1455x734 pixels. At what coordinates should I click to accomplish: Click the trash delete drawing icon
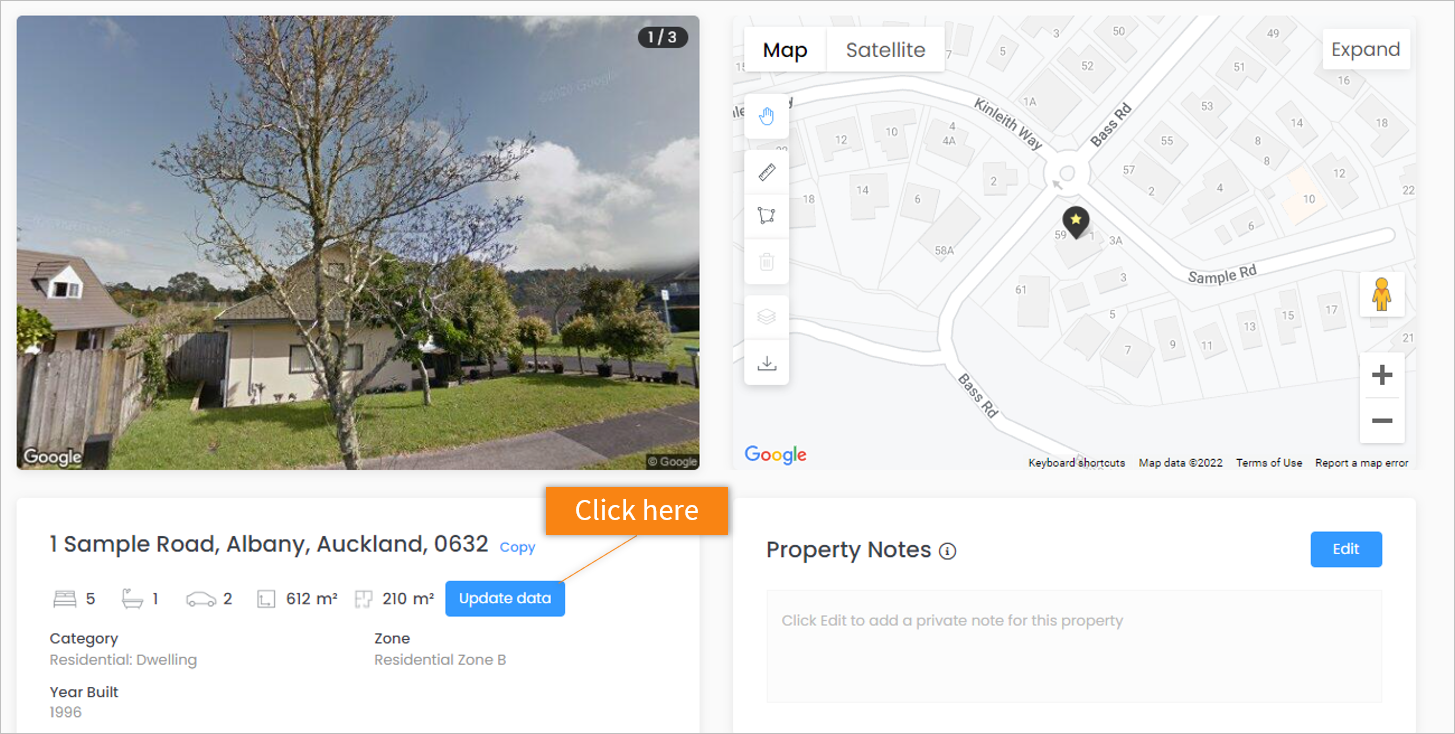(767, 262)
